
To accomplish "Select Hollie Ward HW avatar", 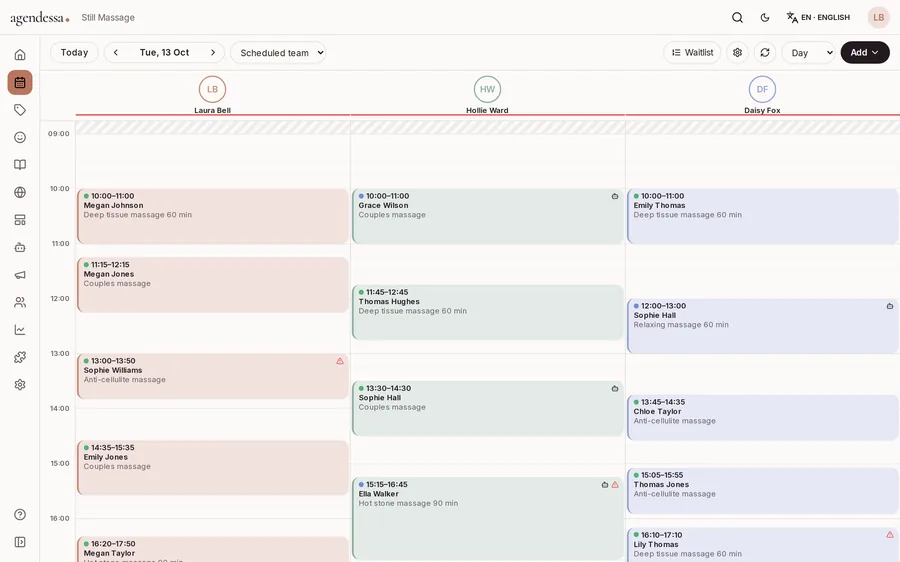I will tap(487, 89).
